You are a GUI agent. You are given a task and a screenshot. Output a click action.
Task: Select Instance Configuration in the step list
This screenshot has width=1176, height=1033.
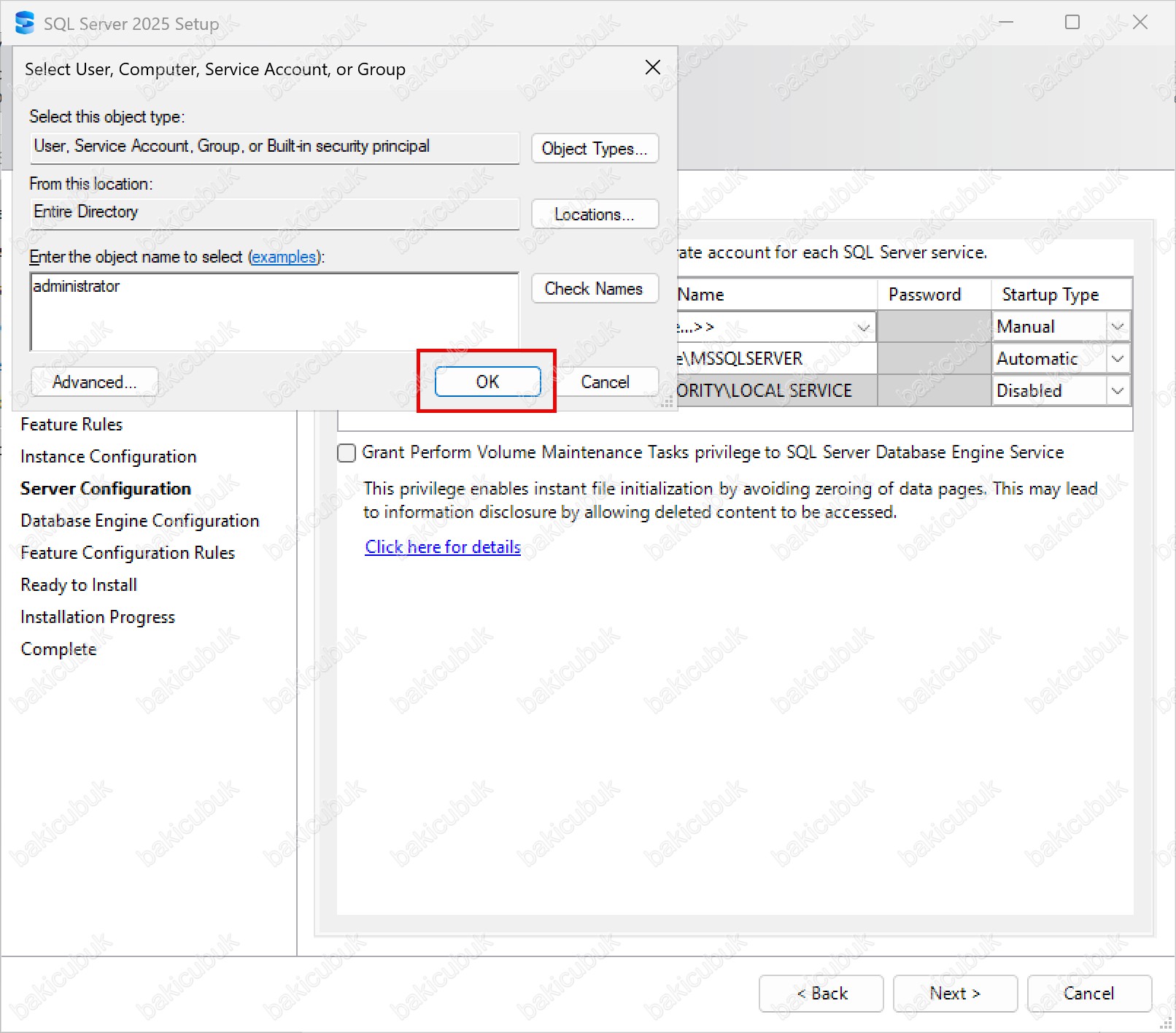coord(109,457)
